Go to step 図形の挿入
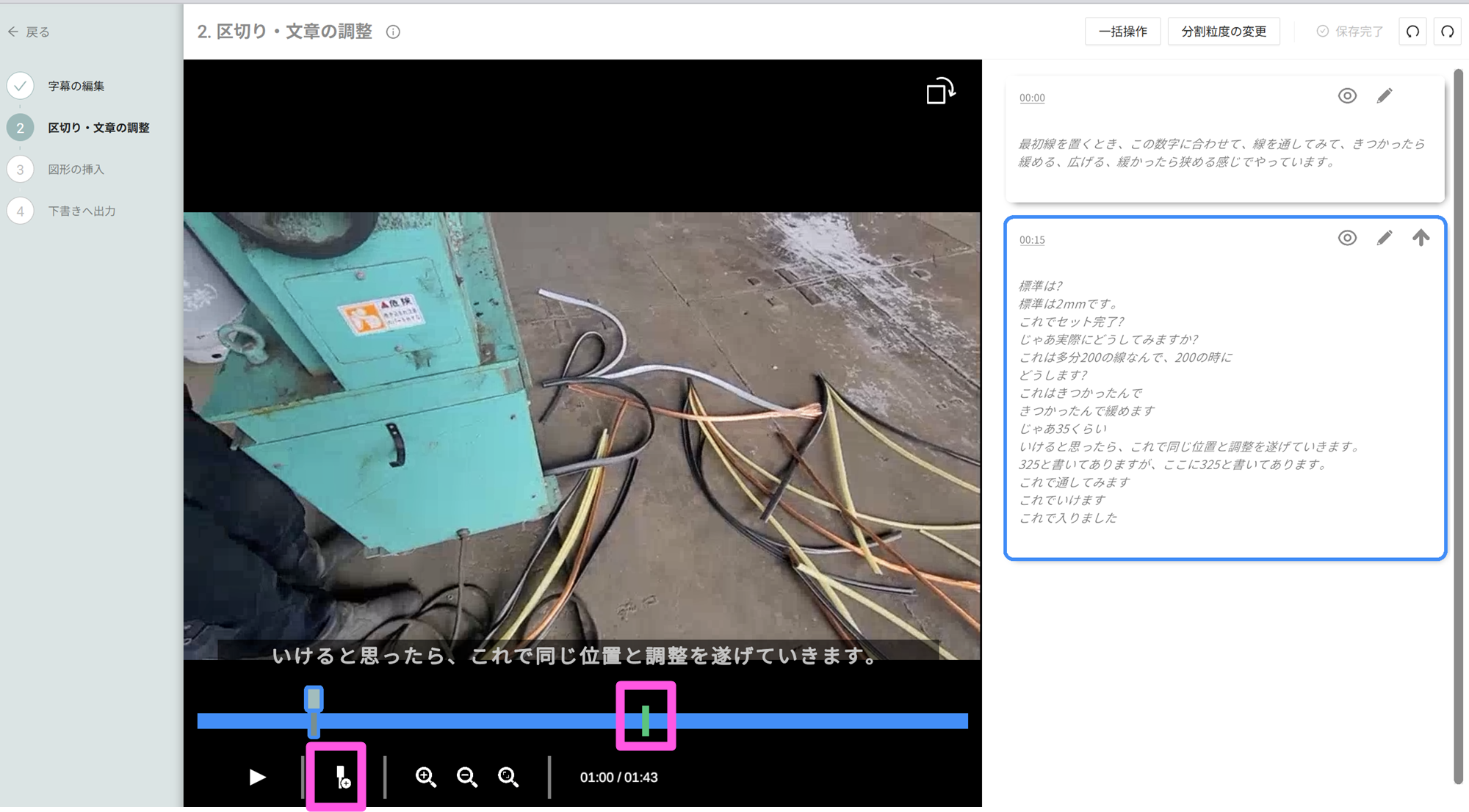The image size is (1469, 812). [76, 170]
